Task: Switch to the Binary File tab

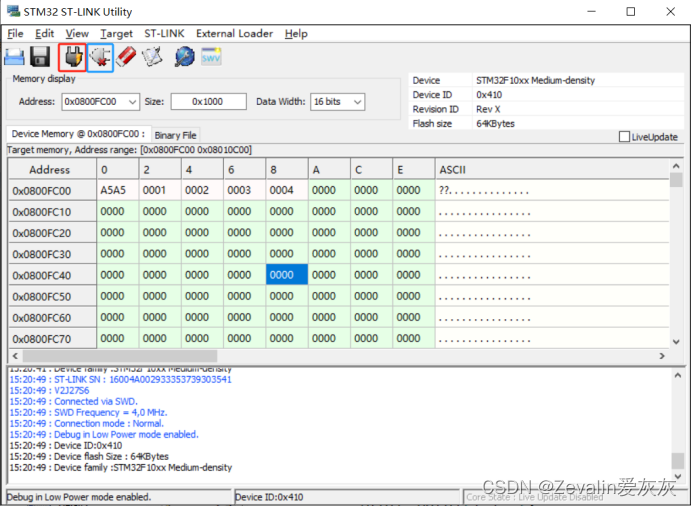Action: (175, 135)
